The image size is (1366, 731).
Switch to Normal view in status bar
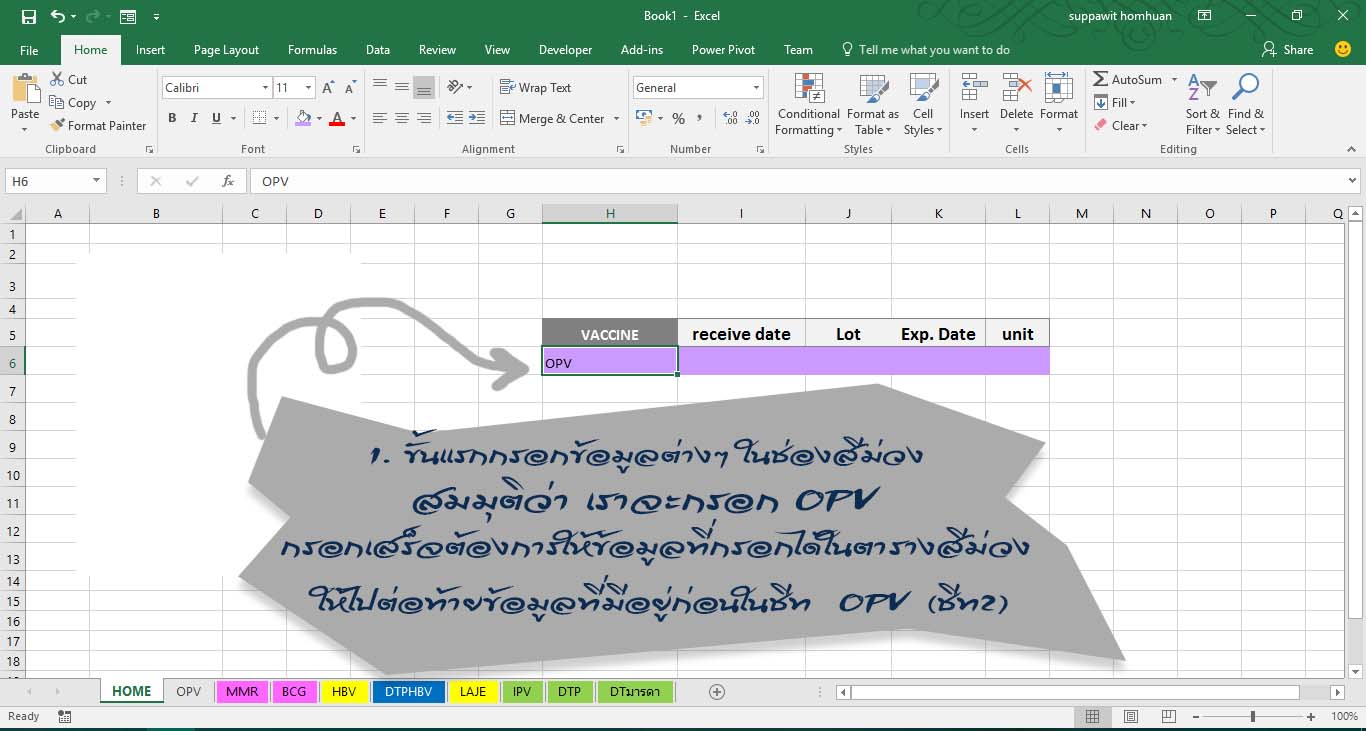pyautogui.click(x=1092, y=717)
